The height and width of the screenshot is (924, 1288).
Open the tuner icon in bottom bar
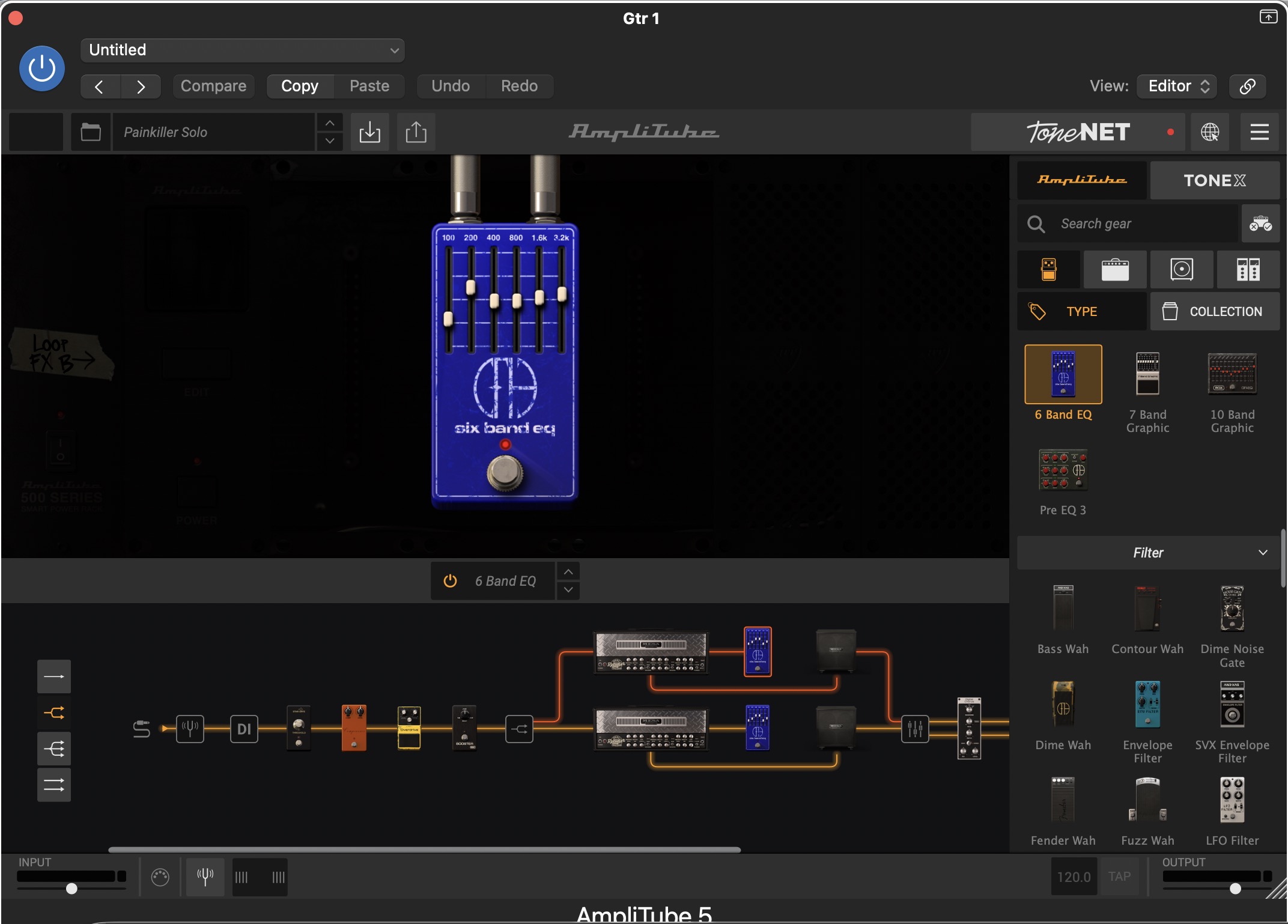pyautogui.click(x=205, y=877)
